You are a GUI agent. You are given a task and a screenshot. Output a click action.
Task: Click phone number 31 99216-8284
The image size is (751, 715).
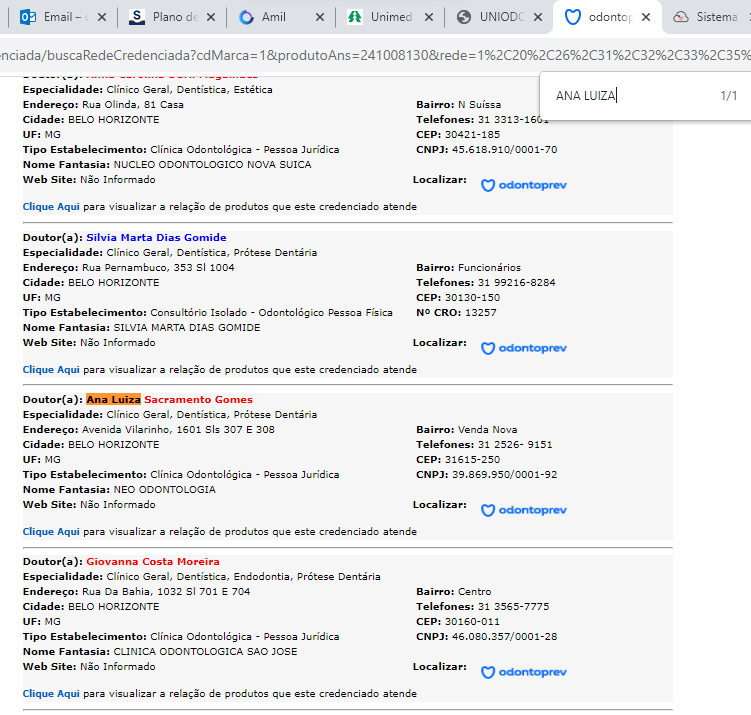click(516, 283)
